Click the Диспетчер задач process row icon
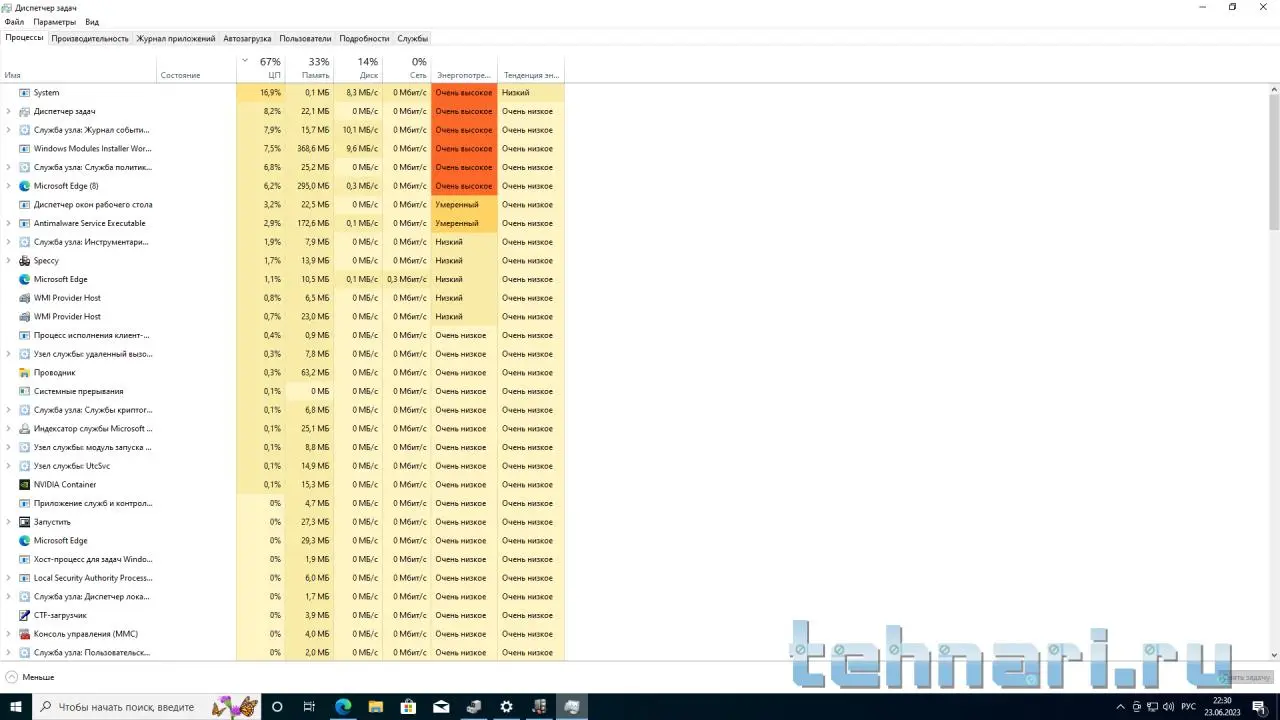The width and height of the screenshot is (1280, 720). pos(25,111)
